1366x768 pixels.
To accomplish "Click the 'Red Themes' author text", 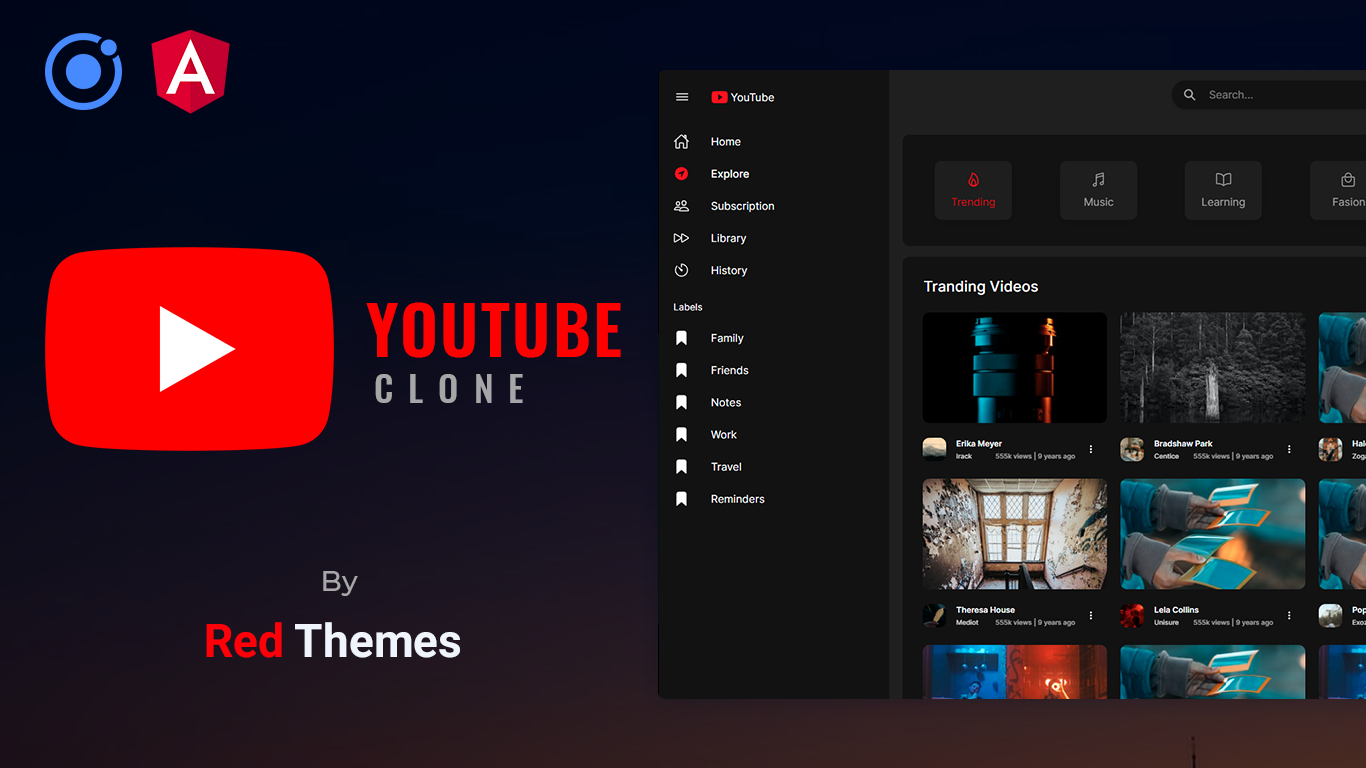I will click(333, 641).
